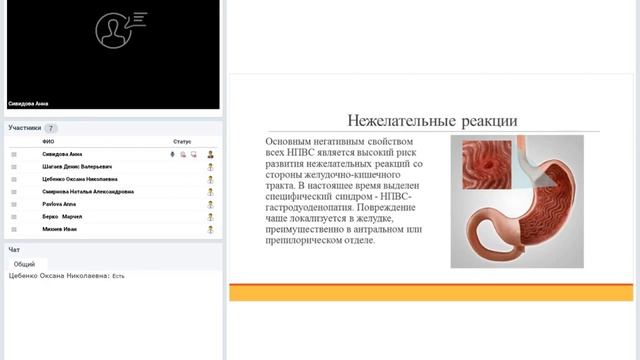640x360 pixels.
Task: Click the grey square beside Смирнова Наталья Александровна
Action: point(14,192)
